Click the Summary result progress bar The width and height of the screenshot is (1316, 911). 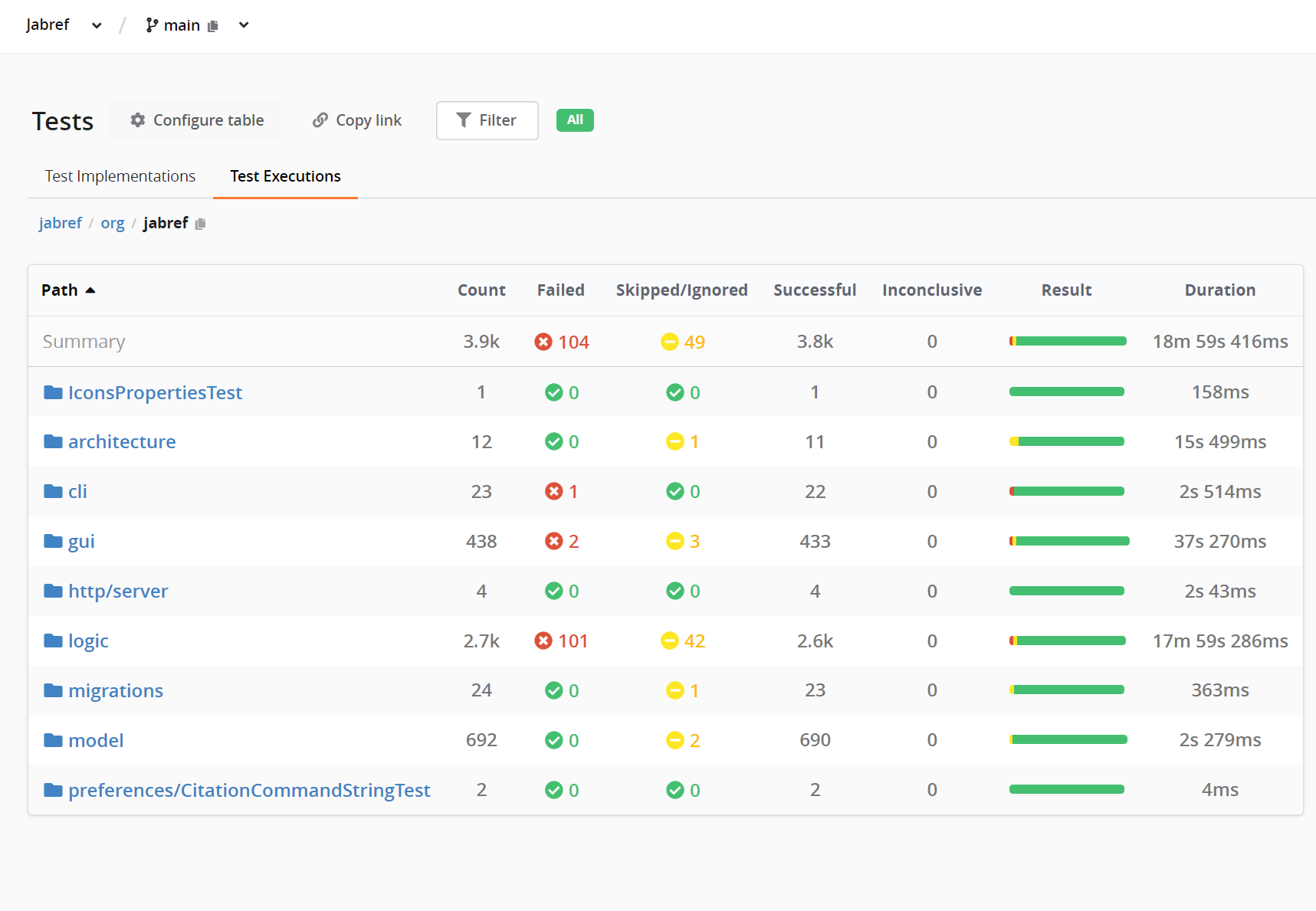point(1068,341)
